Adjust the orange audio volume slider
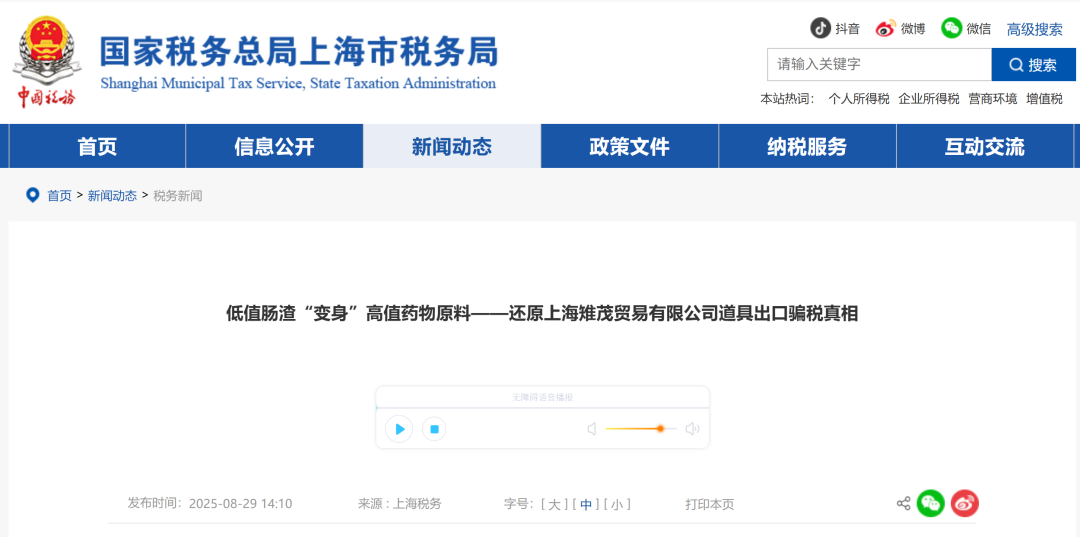 coord(660,429)
